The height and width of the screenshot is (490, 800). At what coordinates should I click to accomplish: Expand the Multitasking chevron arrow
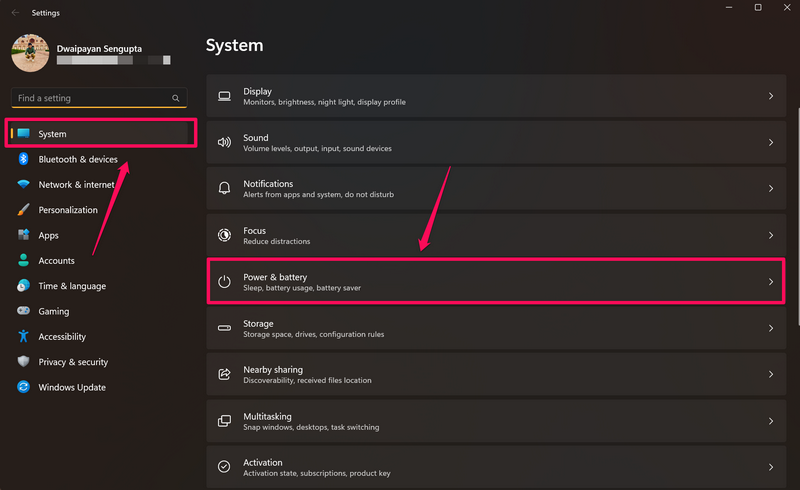tap(770, 421)
